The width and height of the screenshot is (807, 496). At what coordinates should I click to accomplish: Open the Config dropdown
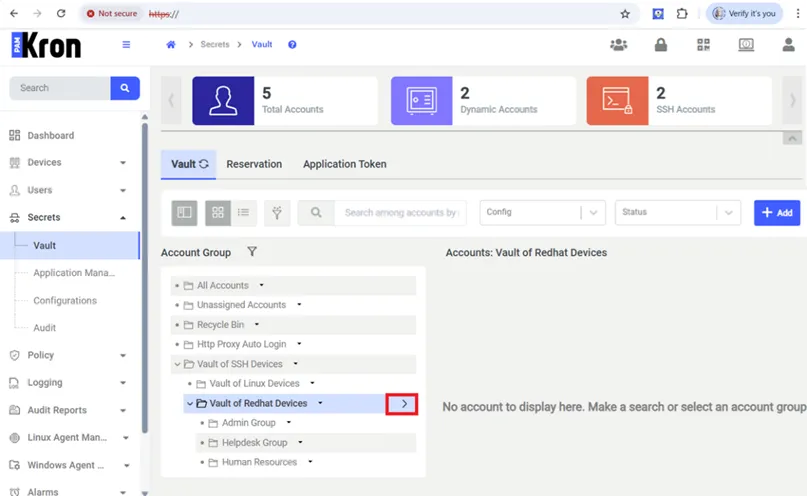pos(542,212)
